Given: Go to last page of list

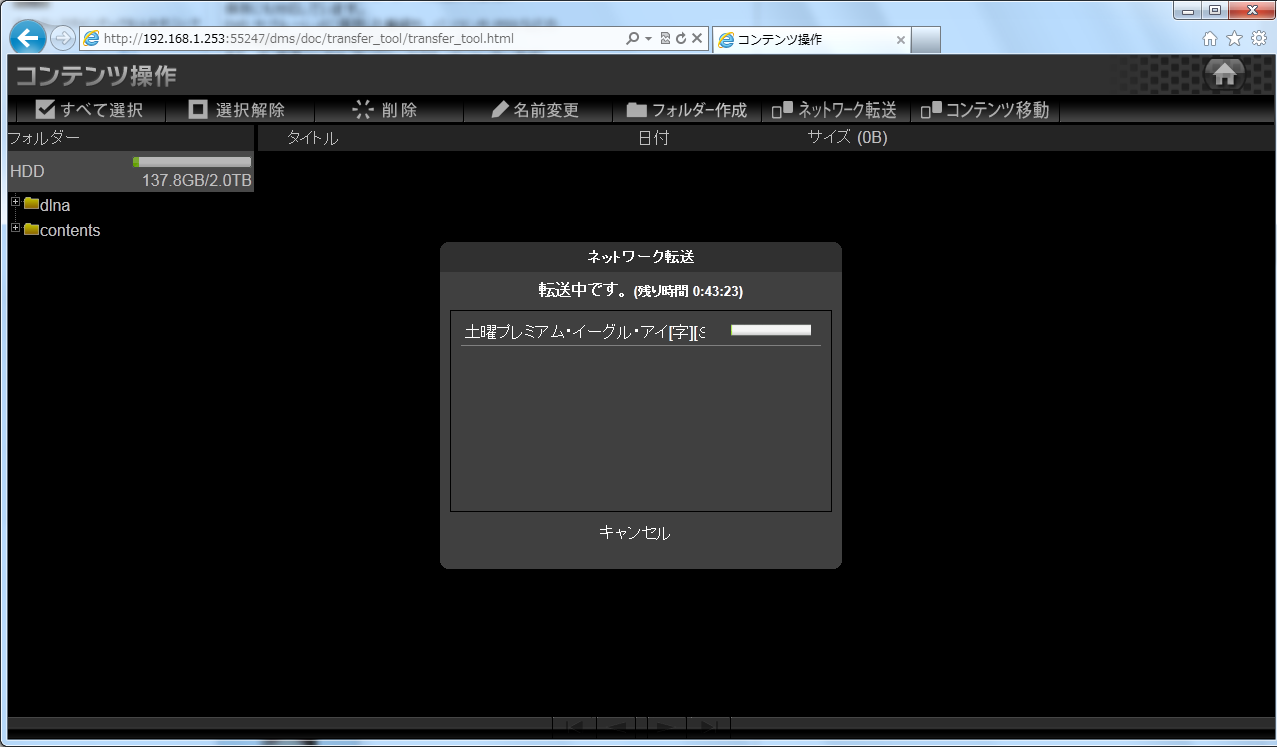Looking at the screenshot, I should pos(709,727).
